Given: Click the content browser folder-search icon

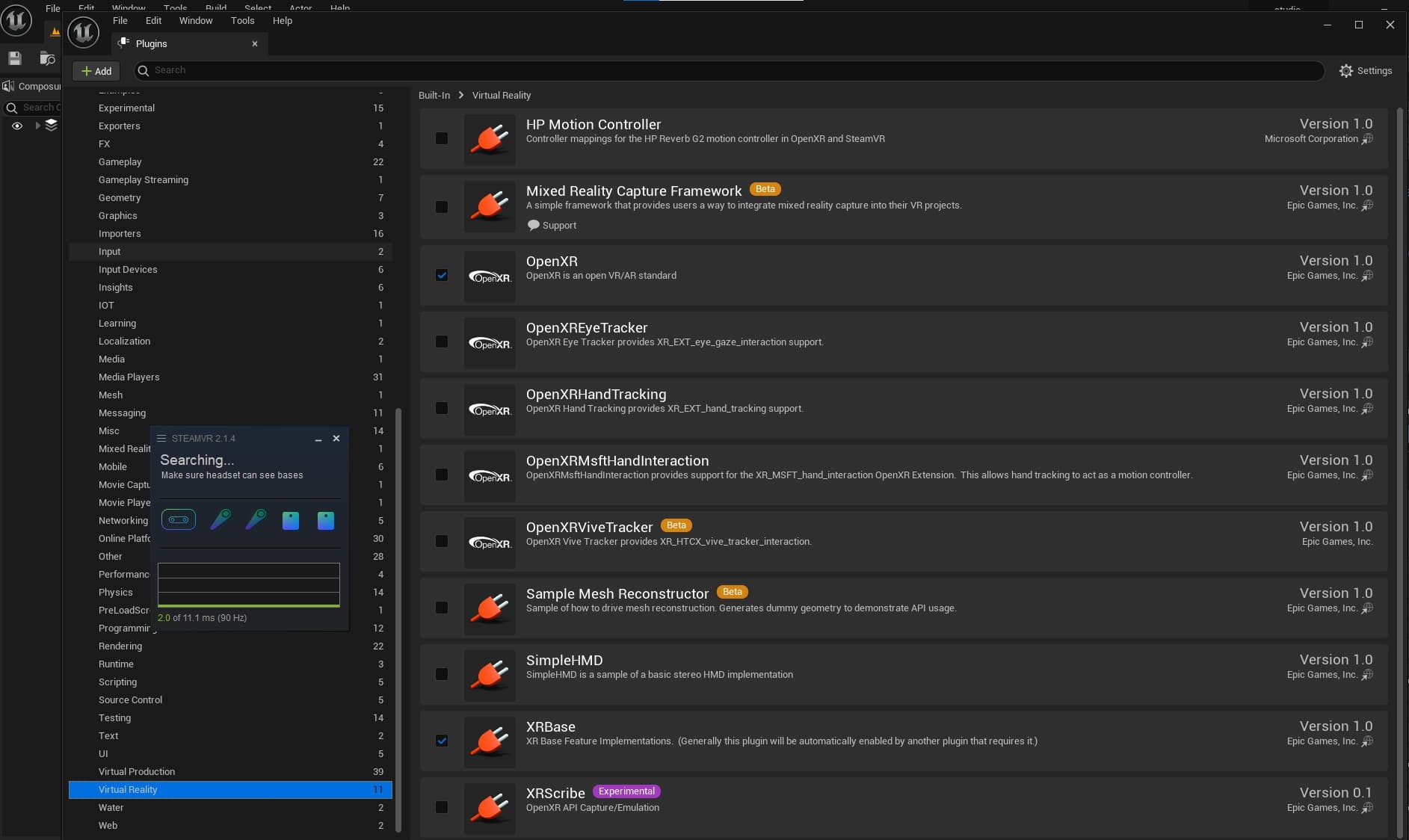Looking at the screenshot, I should pos(47,58).
